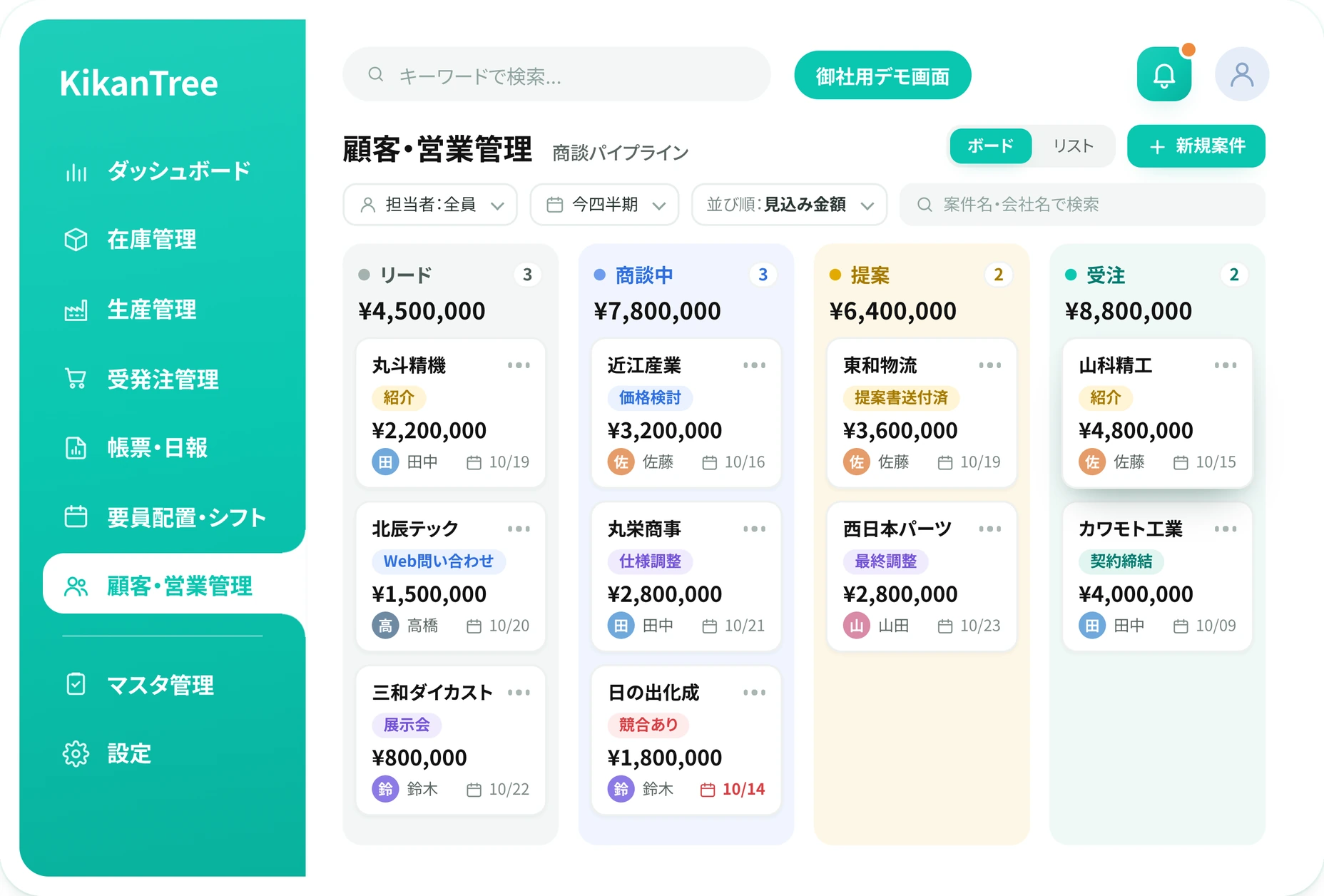Open more options for 近江産業 card
Screen dimensions: 1324x896
pyautogui.click(x=754, y=365)
